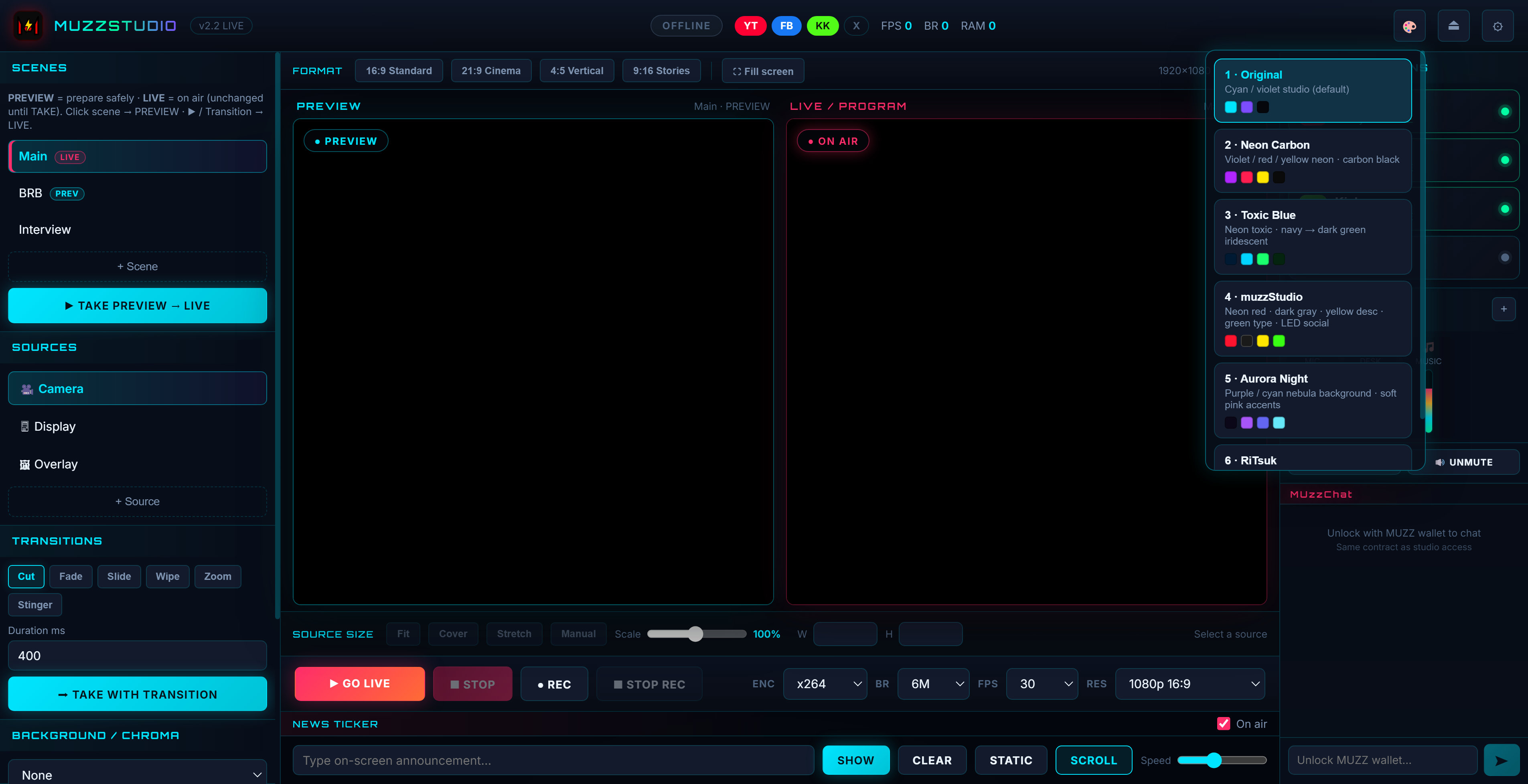Pick the Fade transition
The image size is (1528, 784).
click(x=71, y=576)
